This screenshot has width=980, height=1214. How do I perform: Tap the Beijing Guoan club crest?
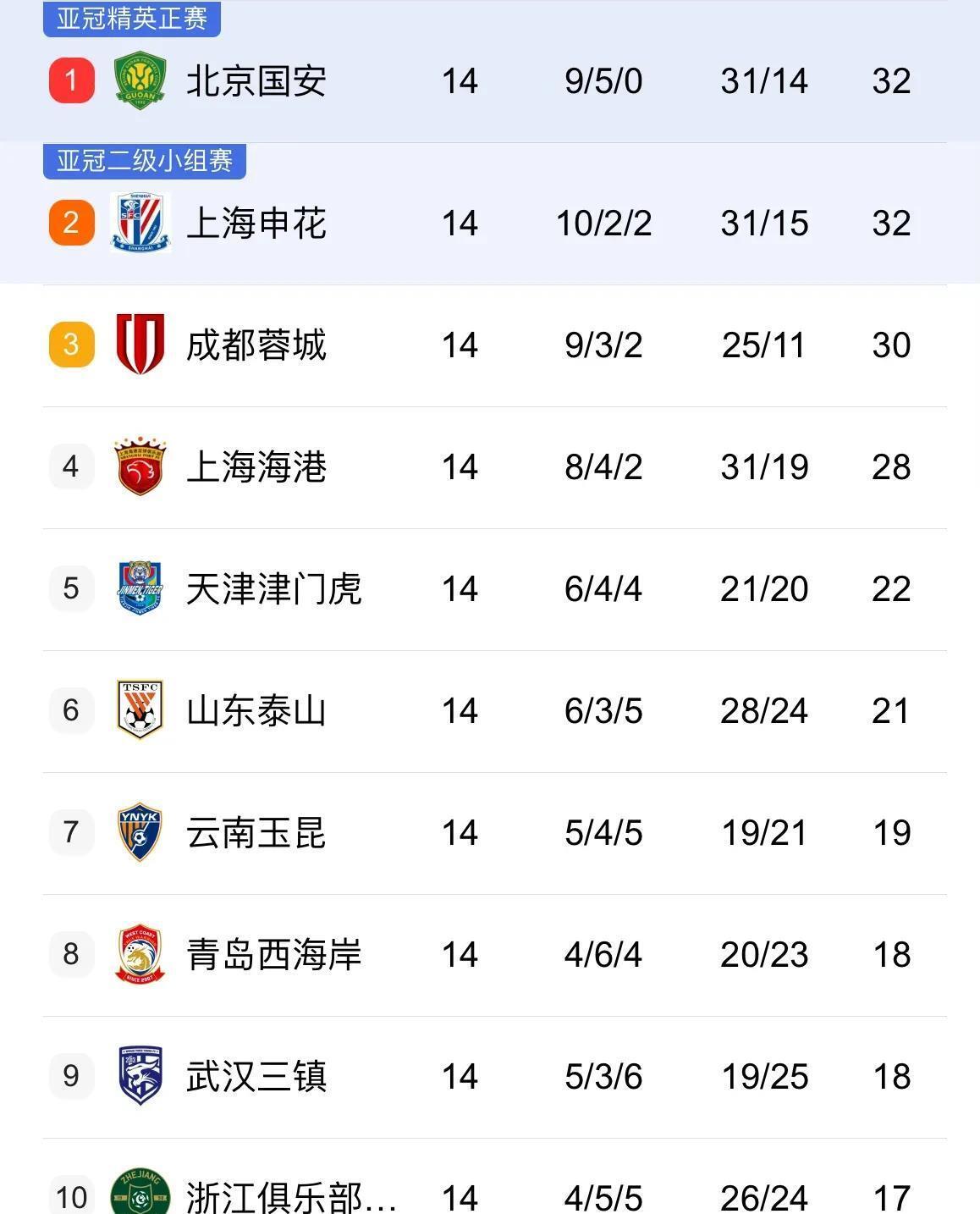[x=140, y=80]
